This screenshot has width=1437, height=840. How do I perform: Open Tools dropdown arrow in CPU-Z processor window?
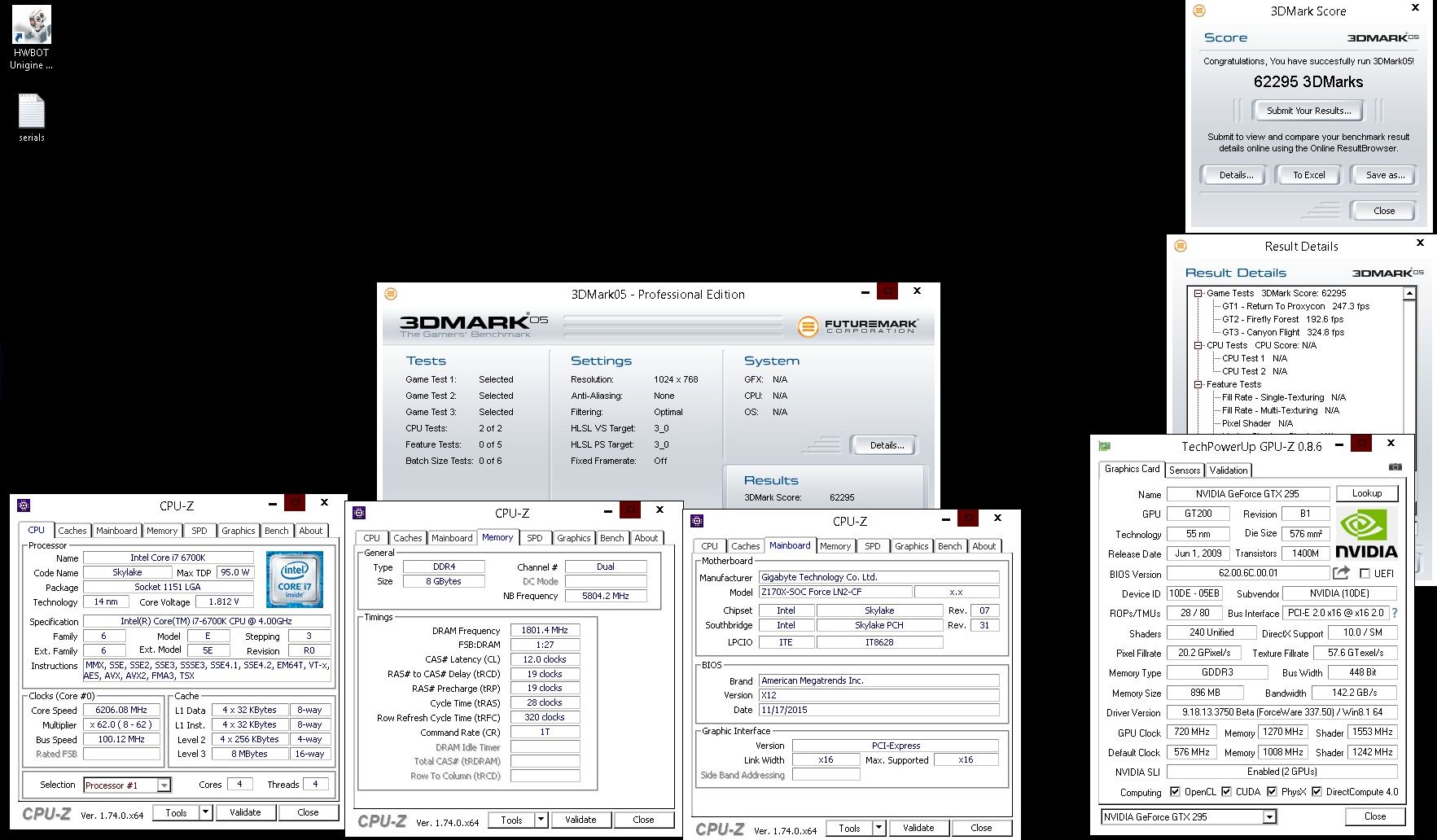(206, 812)
